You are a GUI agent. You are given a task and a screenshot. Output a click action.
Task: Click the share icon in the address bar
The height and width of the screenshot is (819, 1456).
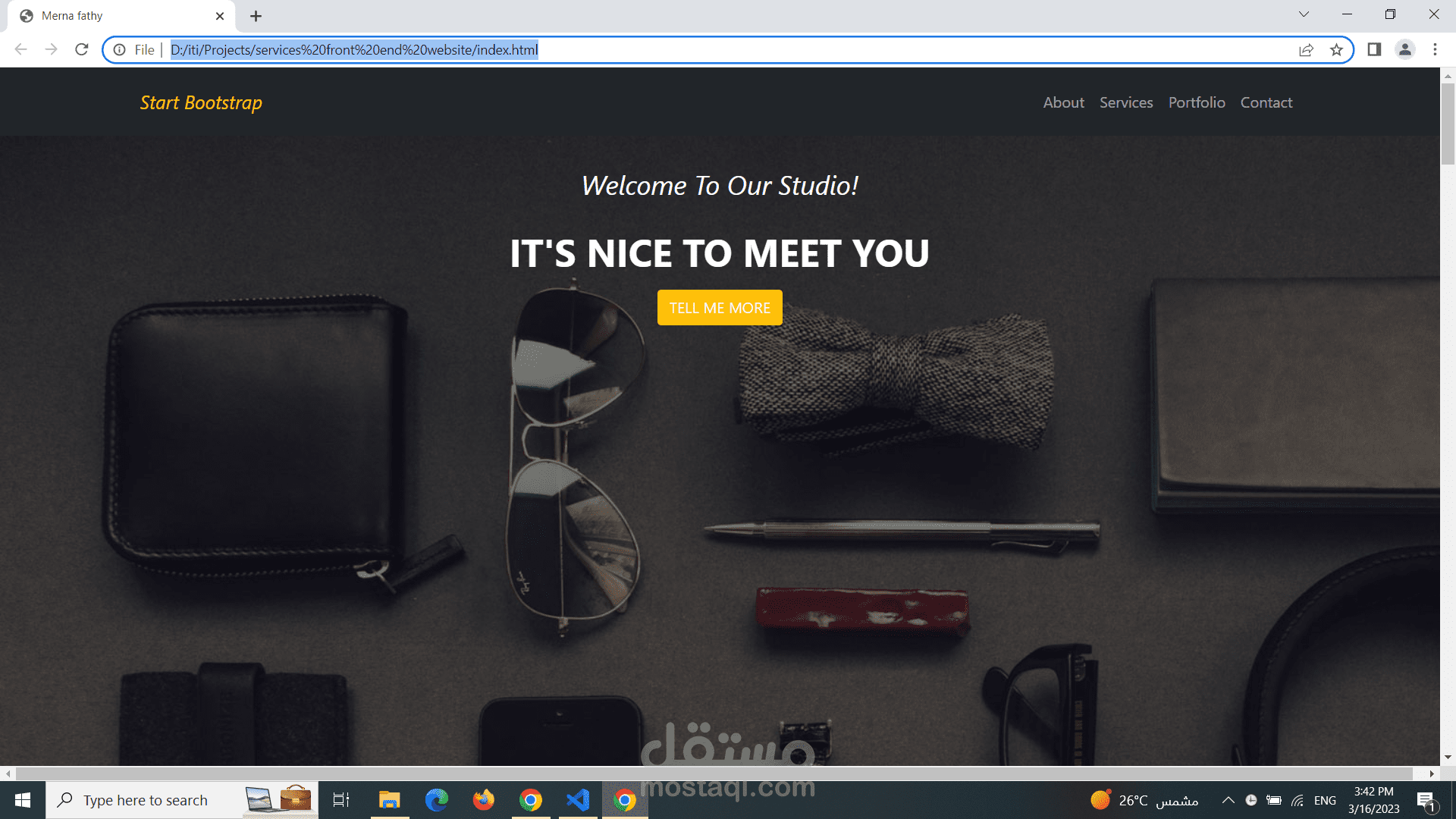coord(1306,49)
